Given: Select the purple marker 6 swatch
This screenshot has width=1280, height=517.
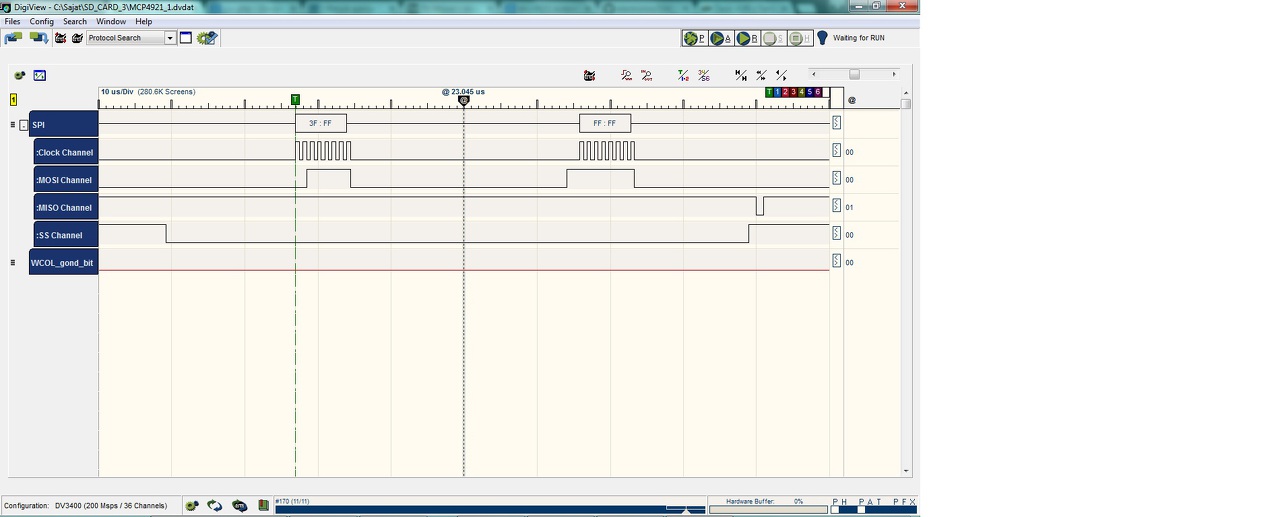Looking at the screenshot, I should click(x=817, y=92).
